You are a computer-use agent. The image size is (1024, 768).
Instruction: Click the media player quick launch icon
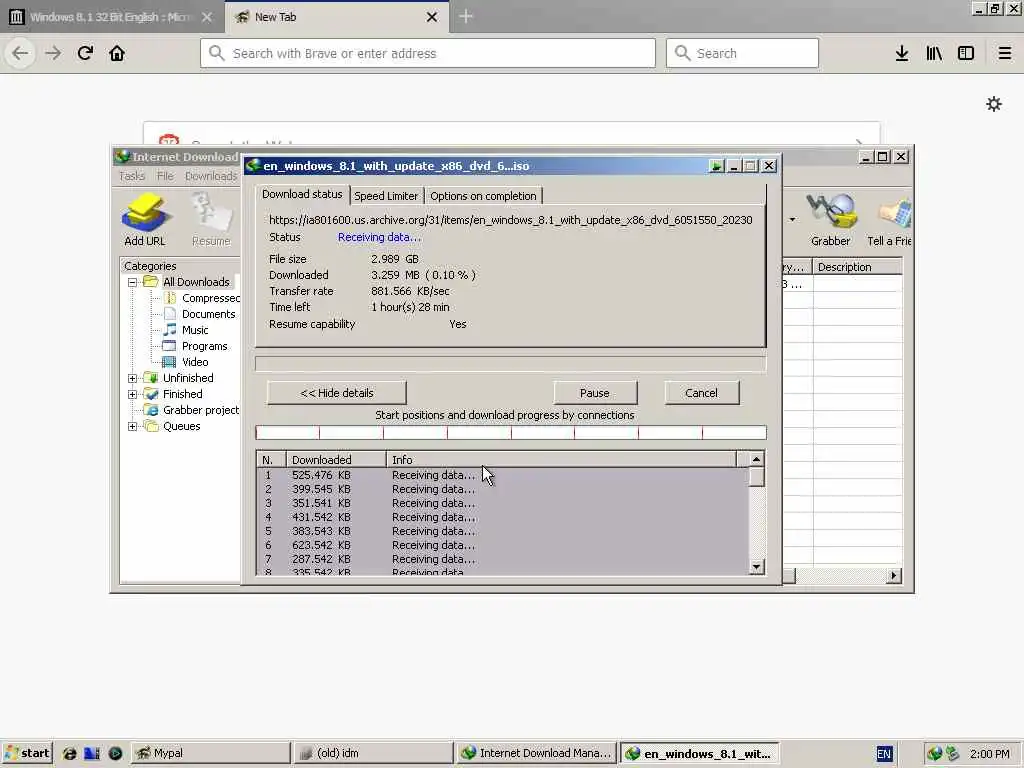115,753
